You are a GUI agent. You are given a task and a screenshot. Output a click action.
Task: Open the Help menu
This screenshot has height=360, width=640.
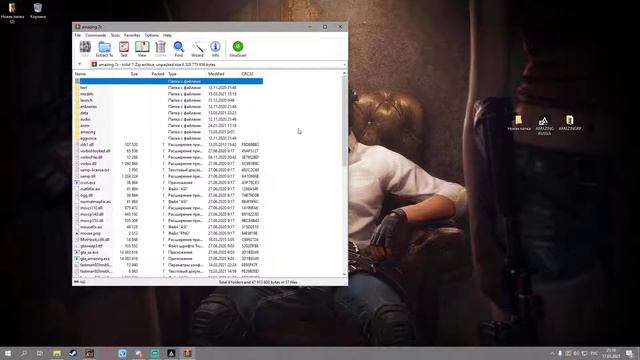click(x=167, y=36)
